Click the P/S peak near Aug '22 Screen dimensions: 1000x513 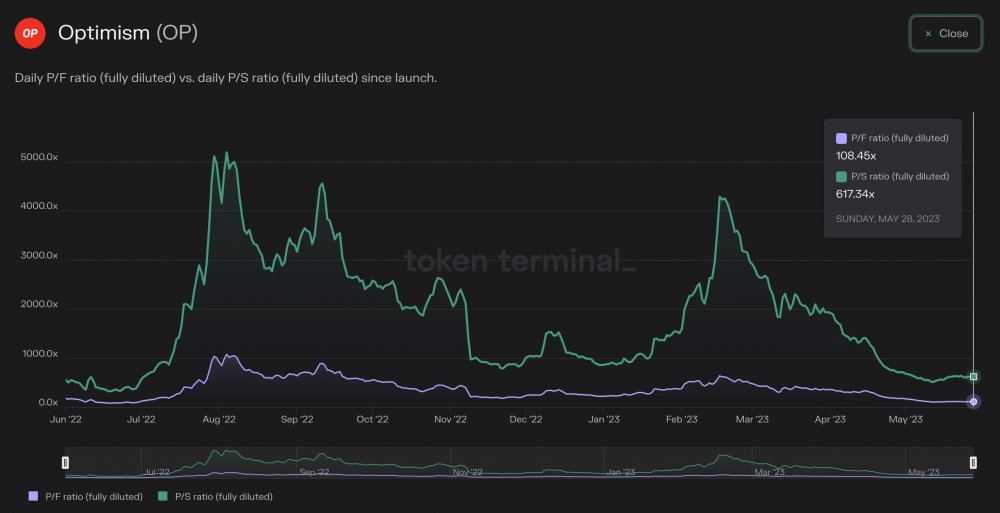tap(226, 152)
